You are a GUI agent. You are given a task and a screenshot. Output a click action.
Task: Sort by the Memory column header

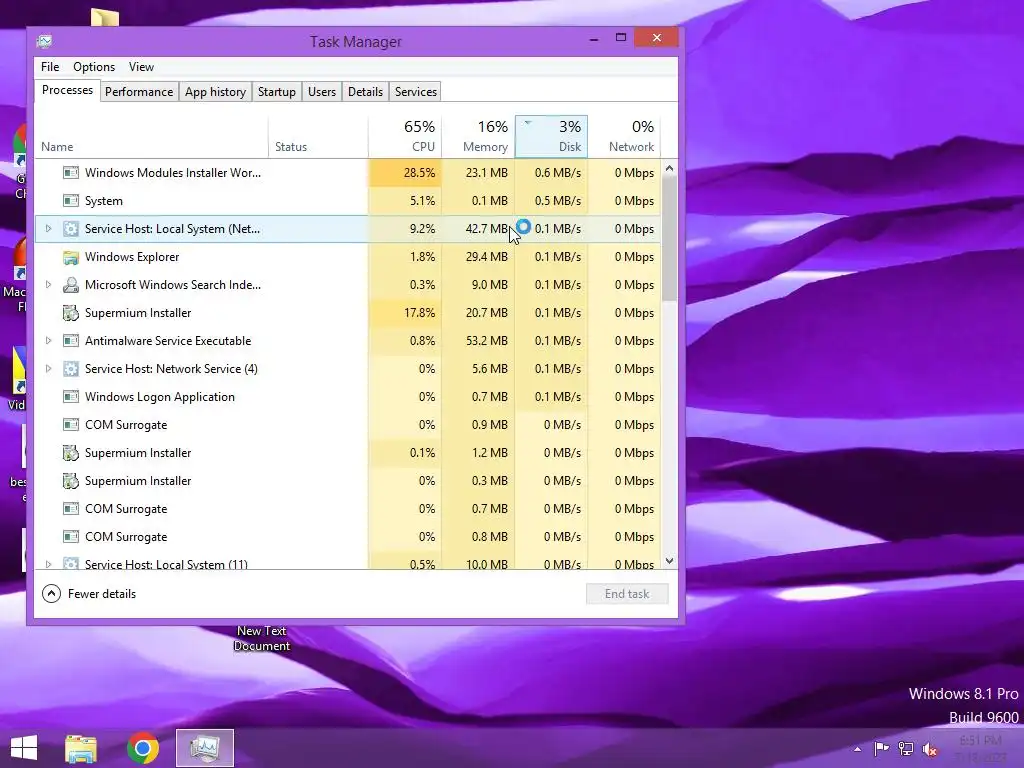pos(478,136)
